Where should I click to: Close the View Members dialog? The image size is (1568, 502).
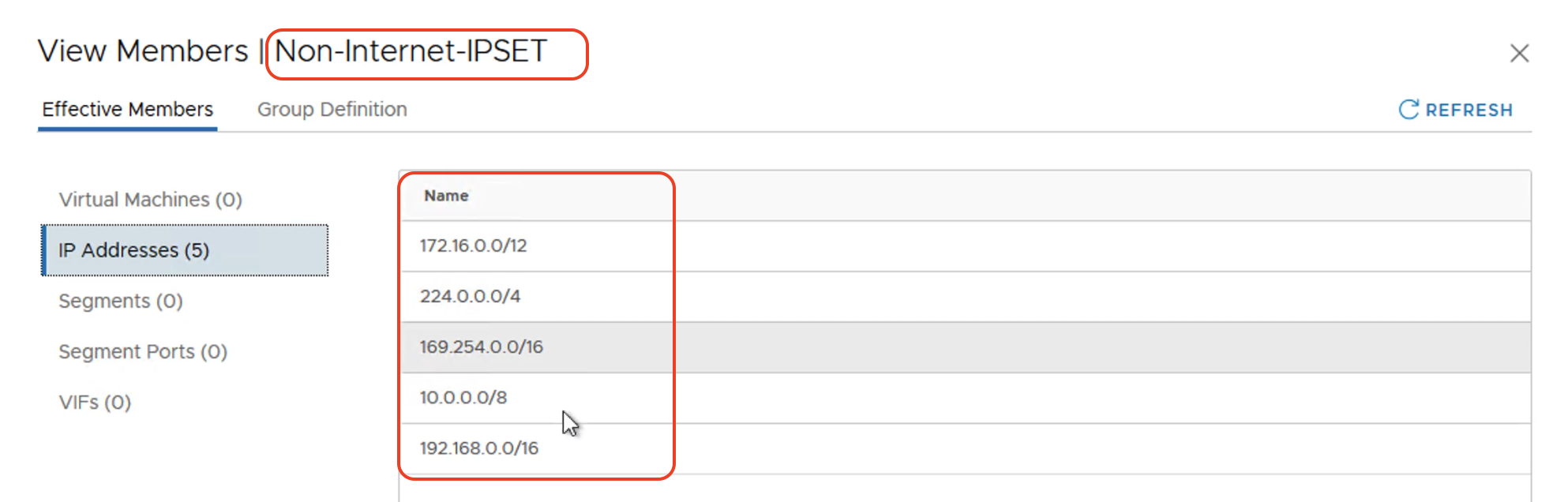pyautogui.click(x=1519, y=53)
